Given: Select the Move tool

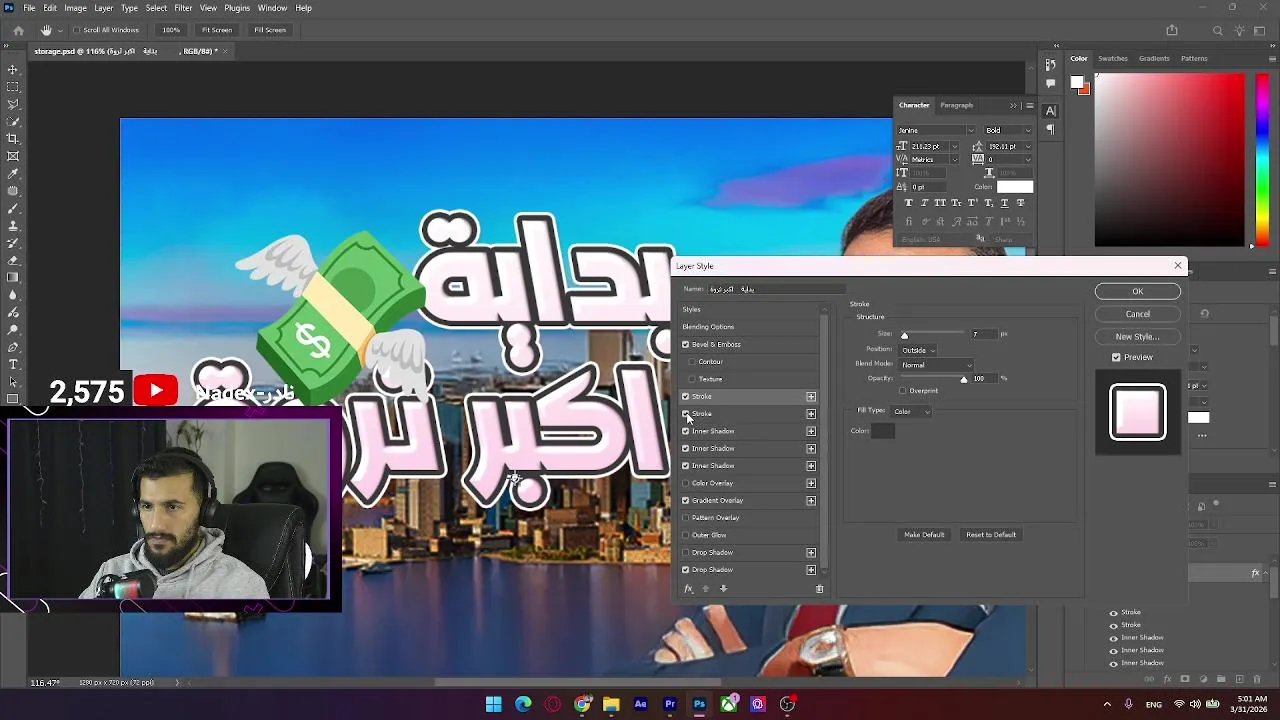Looking at the screenshot, I should pos(13,69).
